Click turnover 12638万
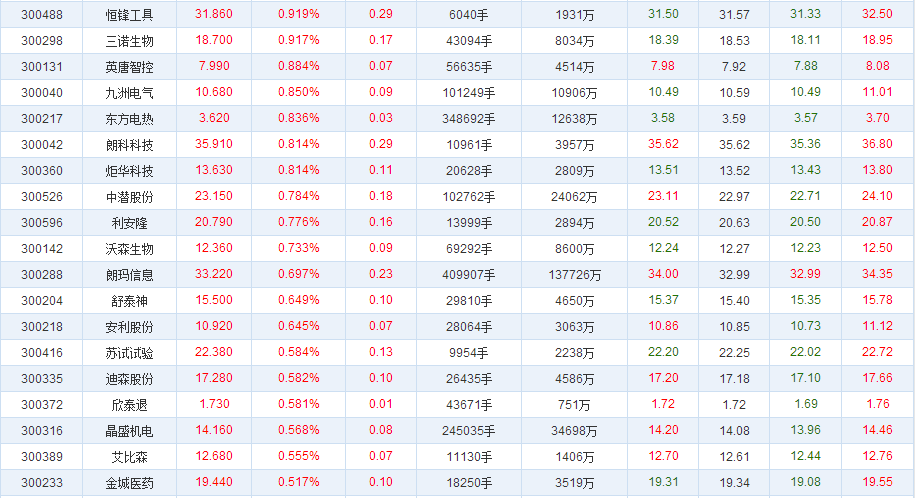The height and width of the screenshot is (498, 916). 574,119
